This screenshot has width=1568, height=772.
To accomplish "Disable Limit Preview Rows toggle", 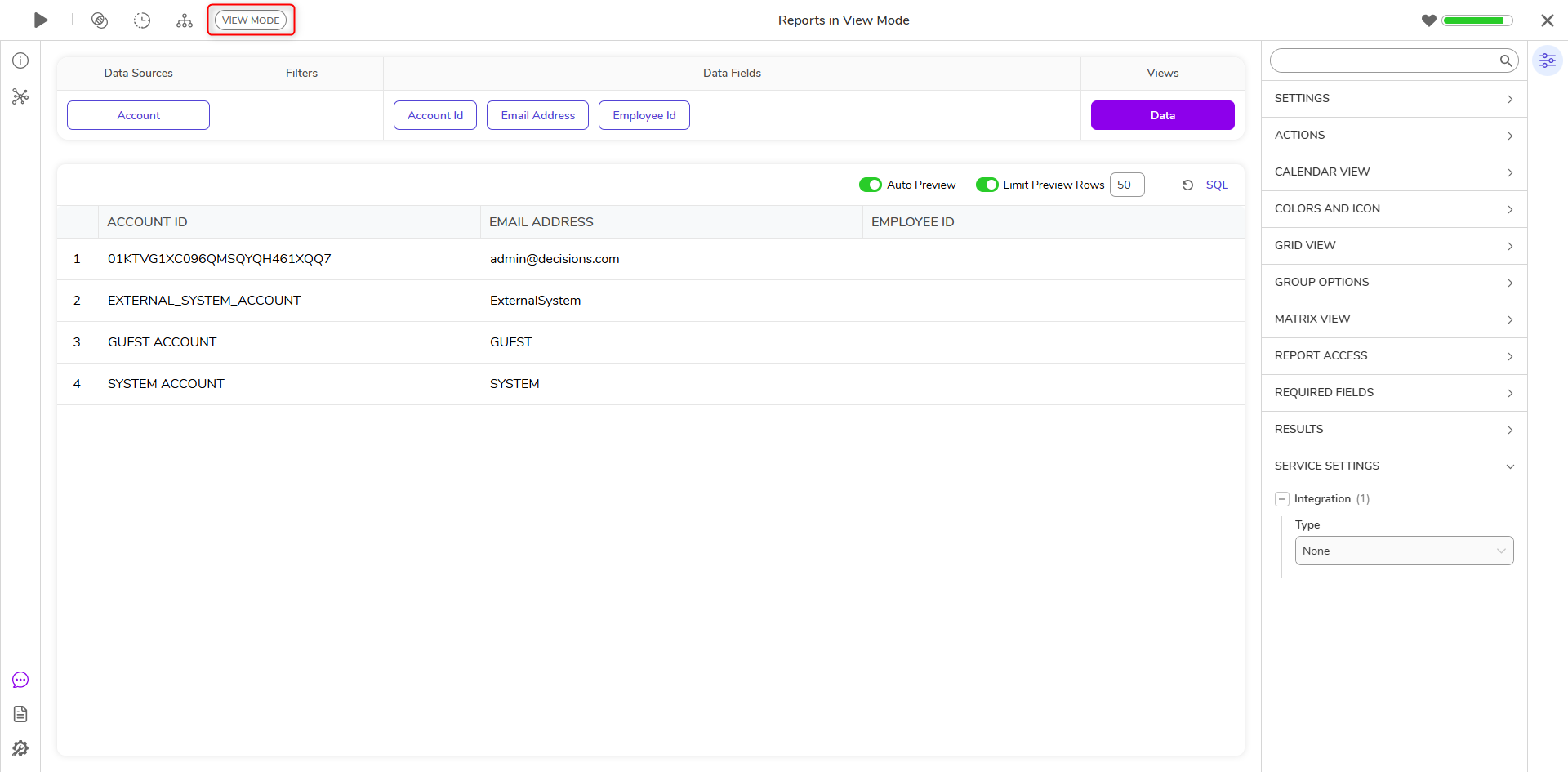I will point(987,185).
